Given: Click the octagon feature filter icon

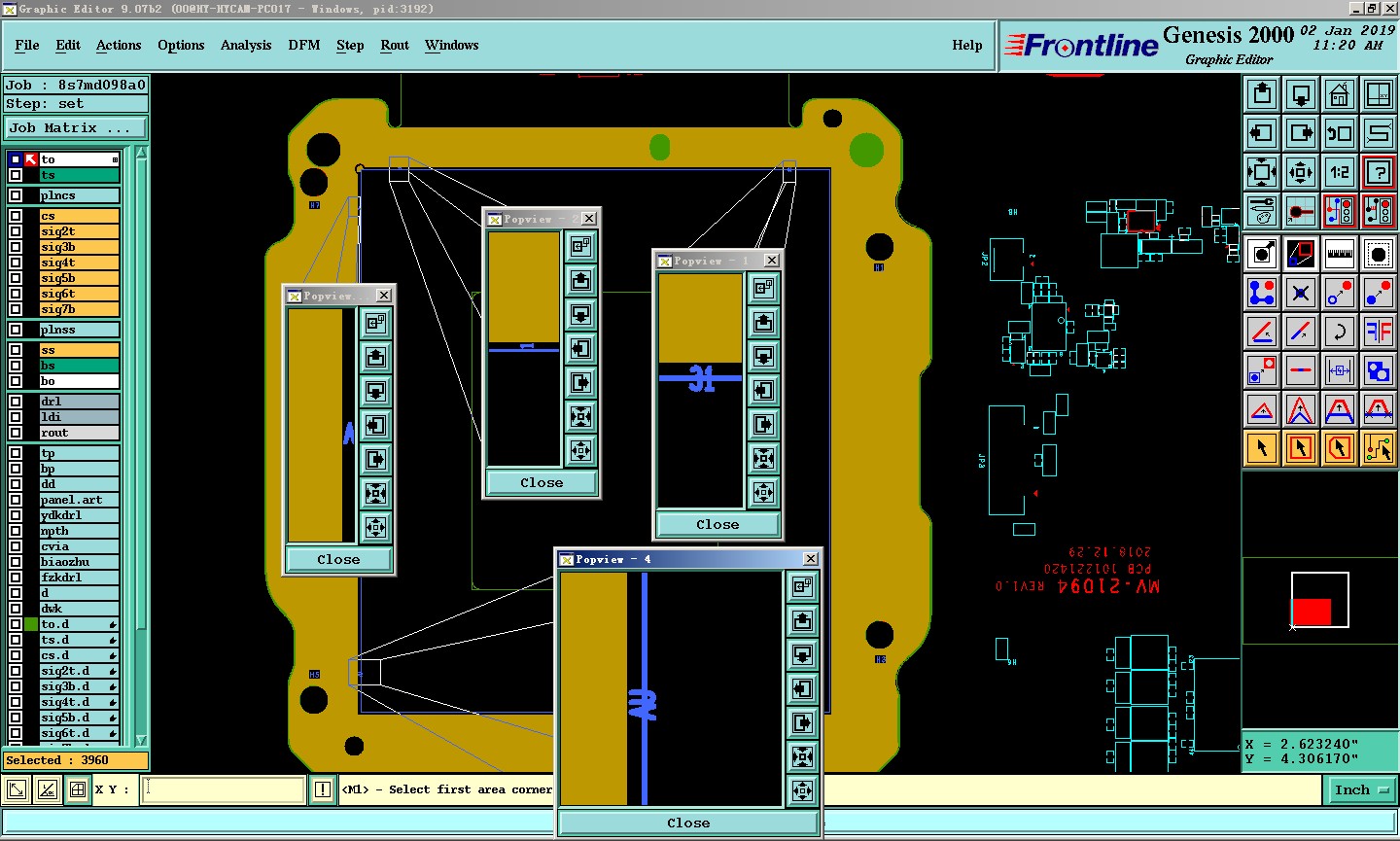Looking at the screenshot, I should pyautogui.click(x=1379, y=254).
